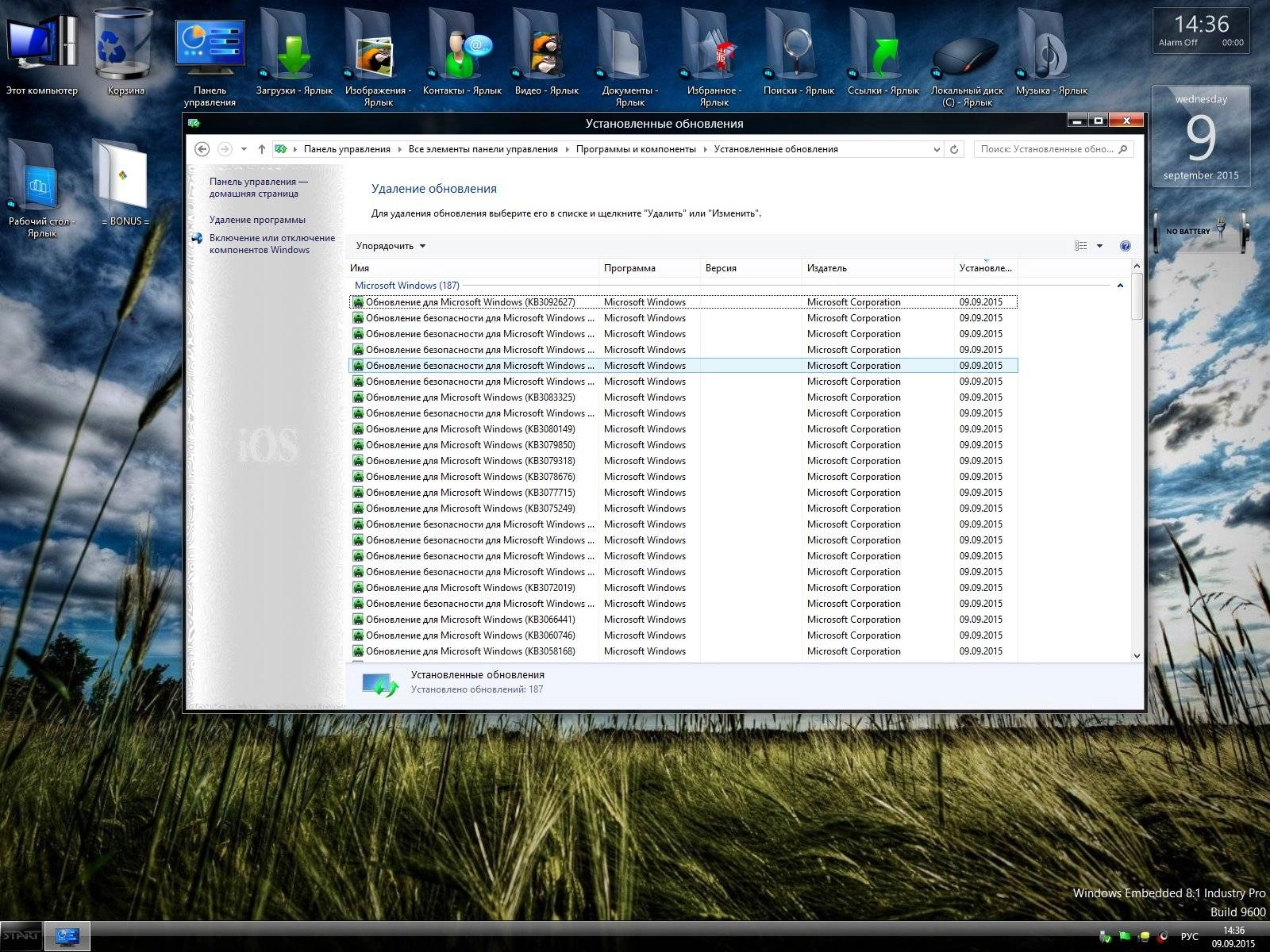Expand breadcrumb arrow after Все элементы панели управления
The image size is (1270, 952).
coord(567,149)
